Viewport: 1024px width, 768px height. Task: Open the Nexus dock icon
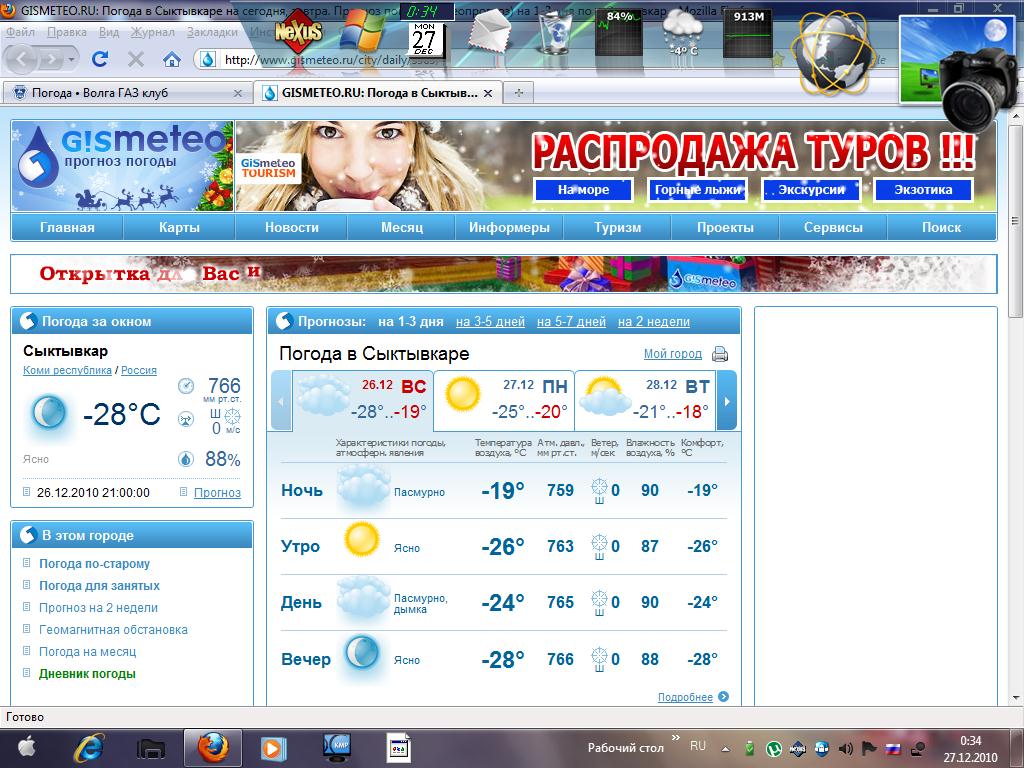[298, 31]
